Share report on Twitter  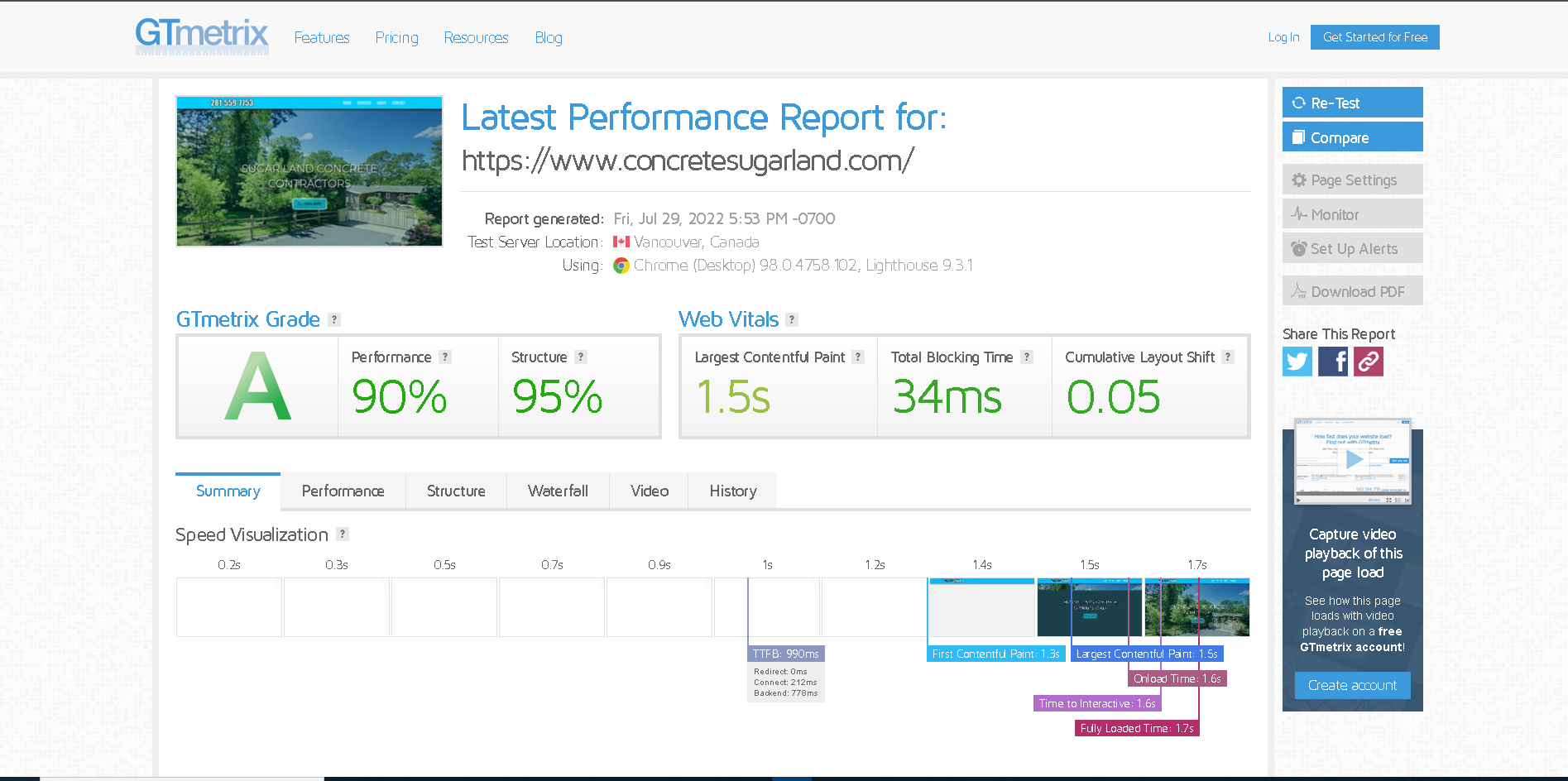[1297, 362]
